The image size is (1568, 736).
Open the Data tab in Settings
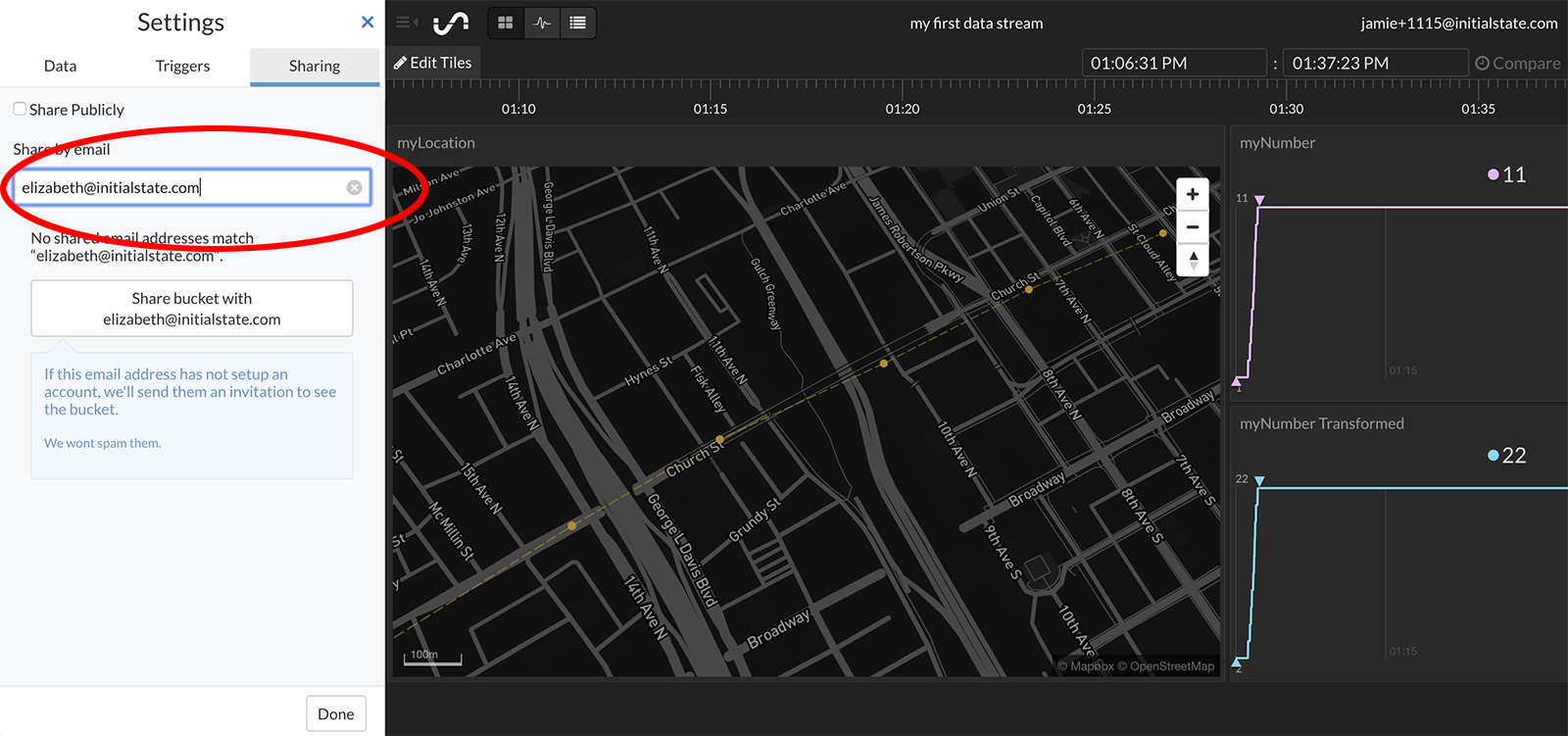(x=60, y=66)
